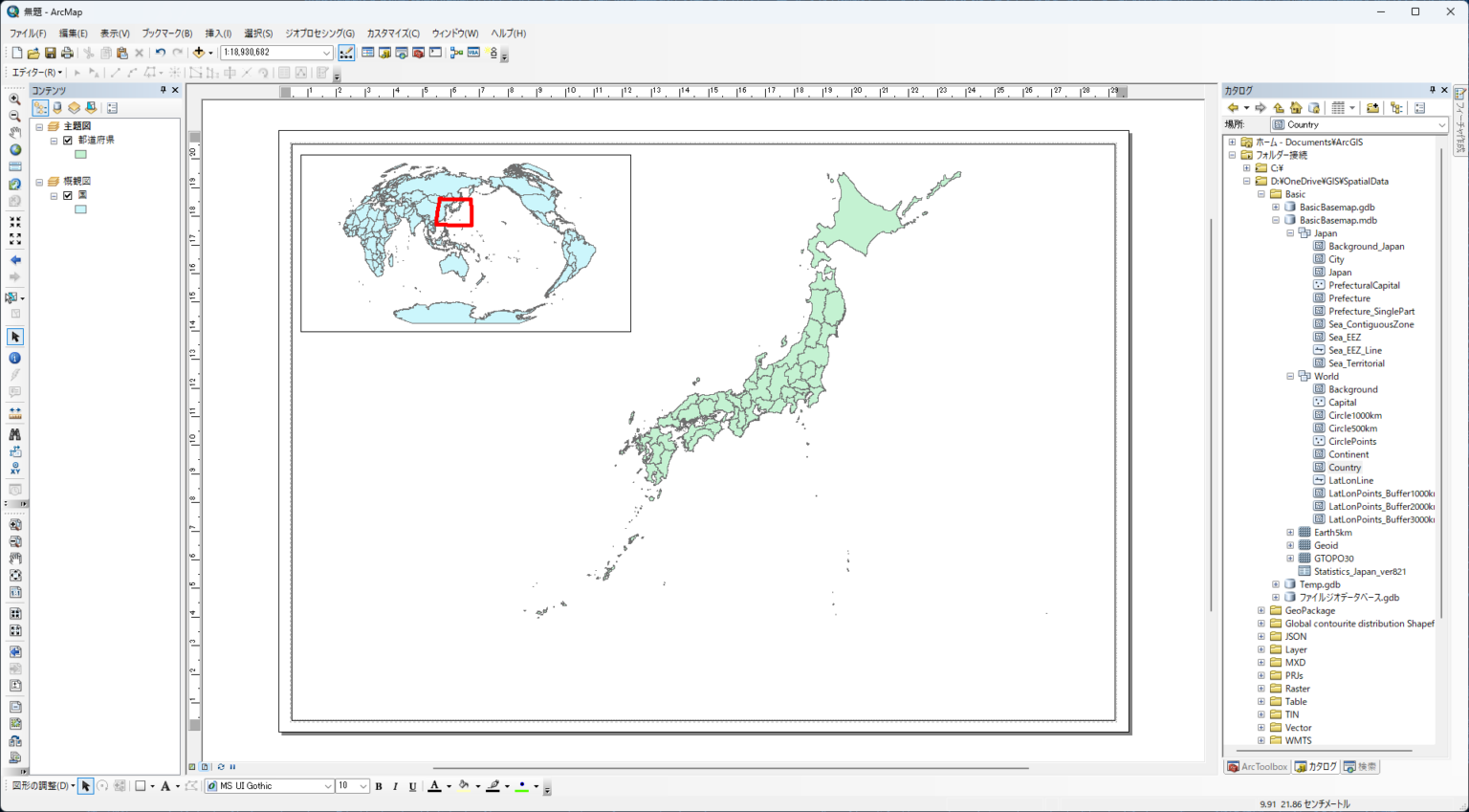
Task: Click the Undo icon
Action: 161,53
